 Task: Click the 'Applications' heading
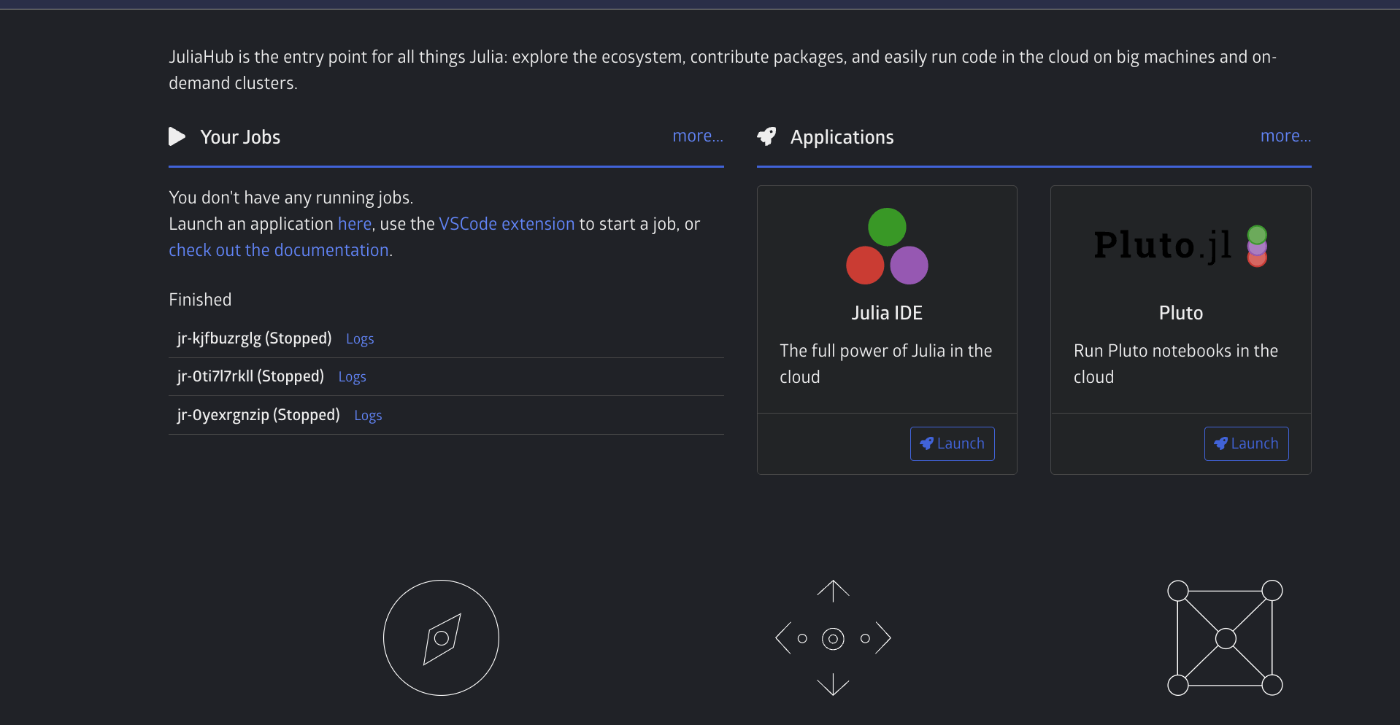tap(842, 137)
